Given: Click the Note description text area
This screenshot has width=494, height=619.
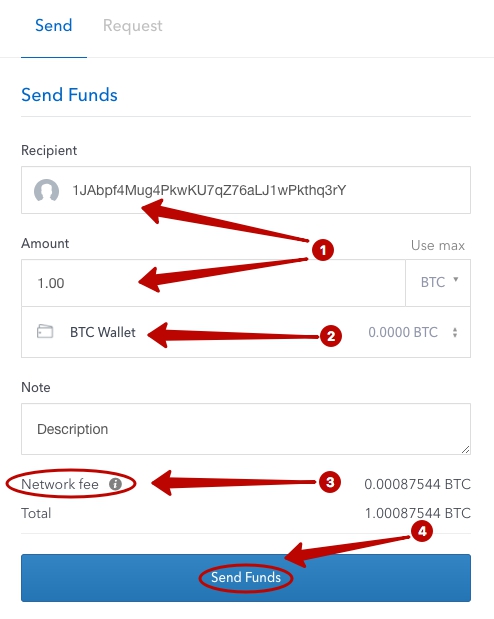Looking at the screenshot, I should tap(246, 429).
